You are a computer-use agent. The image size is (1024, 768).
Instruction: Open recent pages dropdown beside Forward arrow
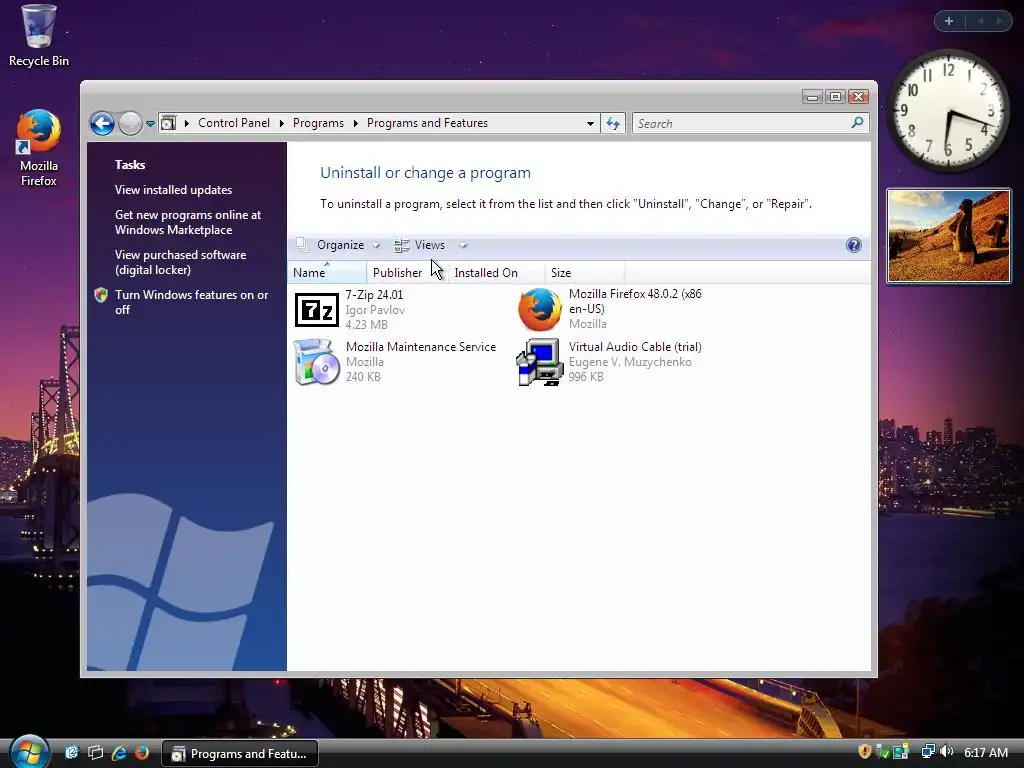[150, 123]
